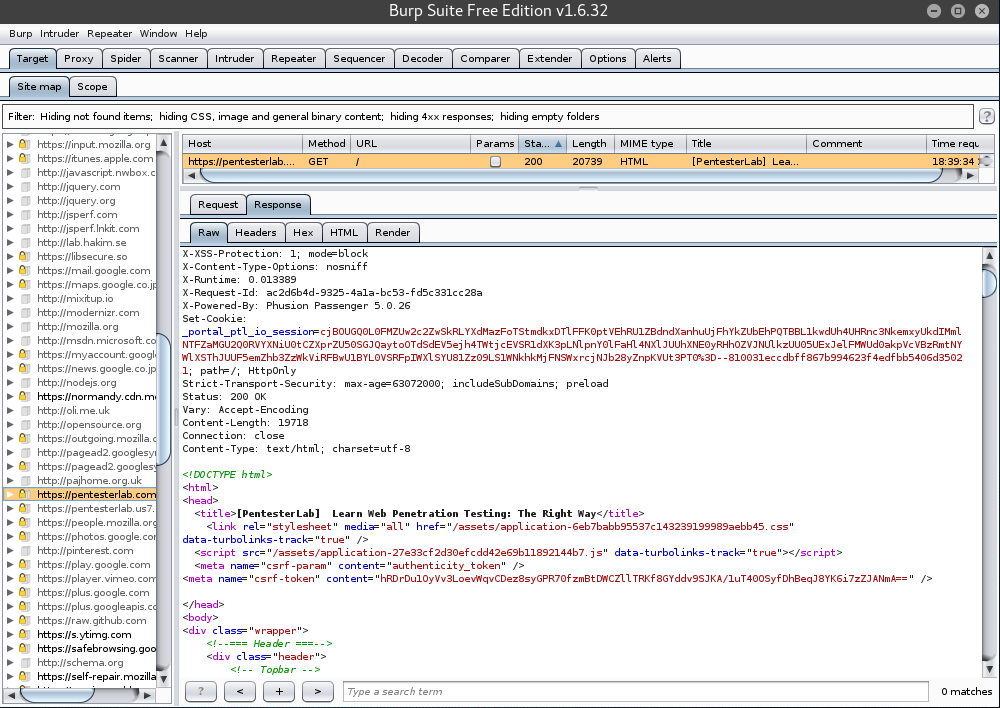This screenshot has height=708, width=1000.
Task: Minimize the Burp Suite window
Action: [x=934, y=11]
